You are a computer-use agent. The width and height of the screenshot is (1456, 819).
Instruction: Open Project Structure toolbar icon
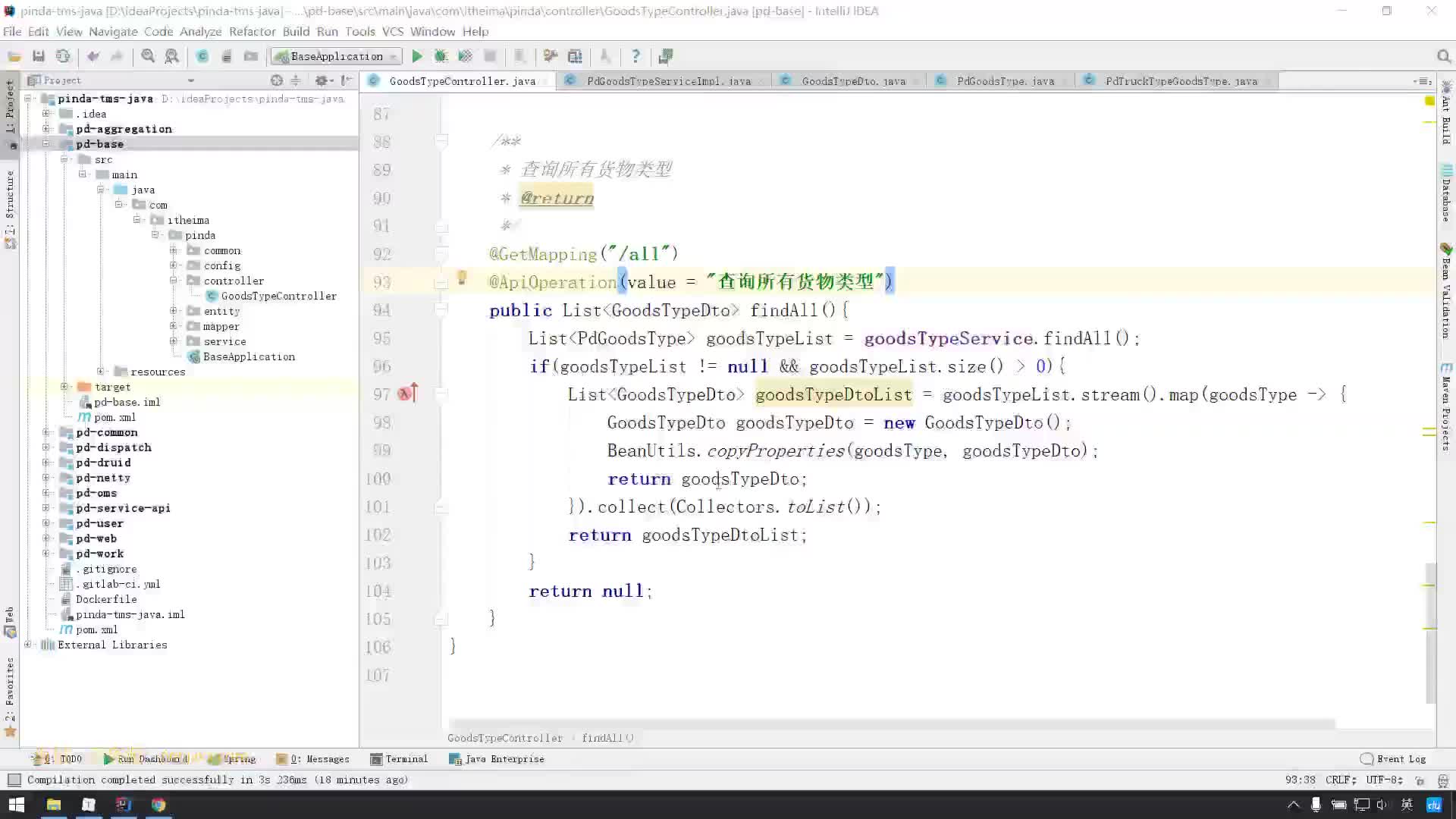click(x=575, y=56)
